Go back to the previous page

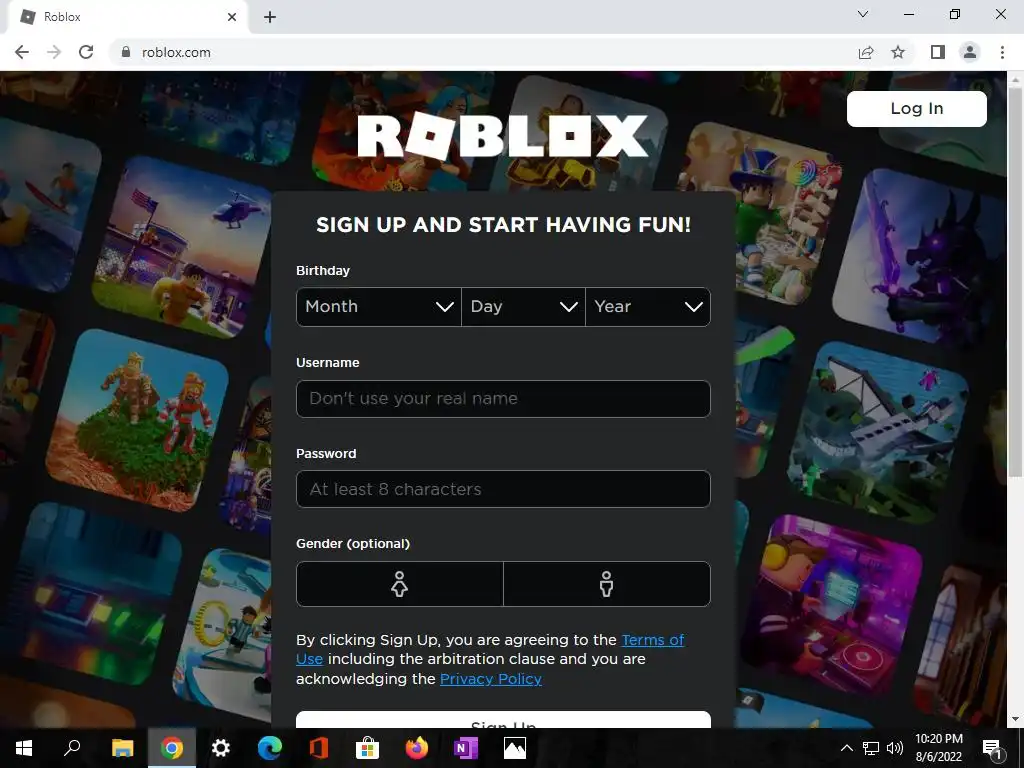tap(22, 52)
